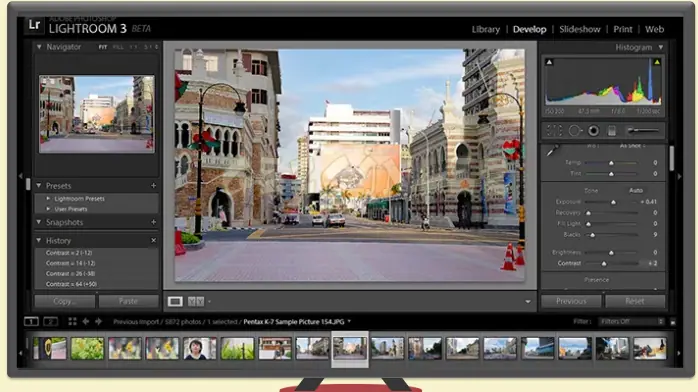Click the right panel scrollbar
Image resolution: width=698 pixels, height=392 pixels.
pos(672,158)
